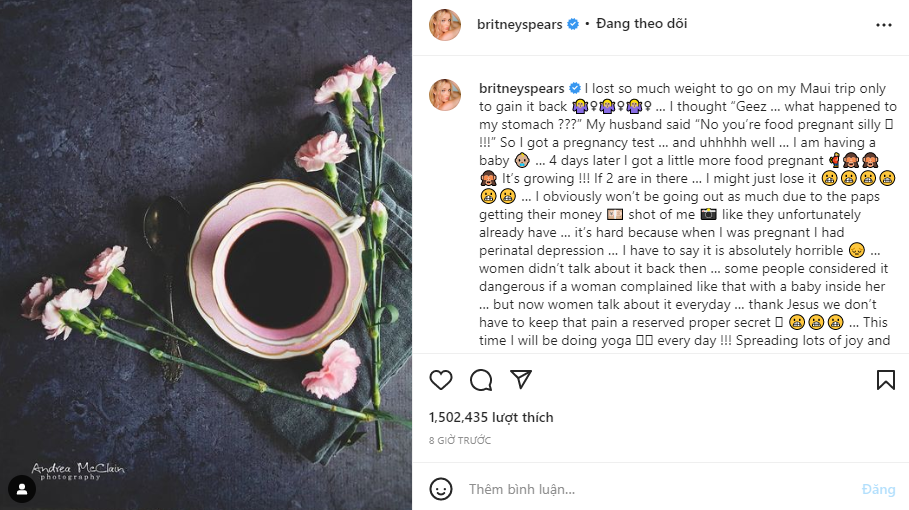Open britneyspears username link in the caption
Image resolution: width=909 pixels, height=510 pixels.
[x=521, y=88]
